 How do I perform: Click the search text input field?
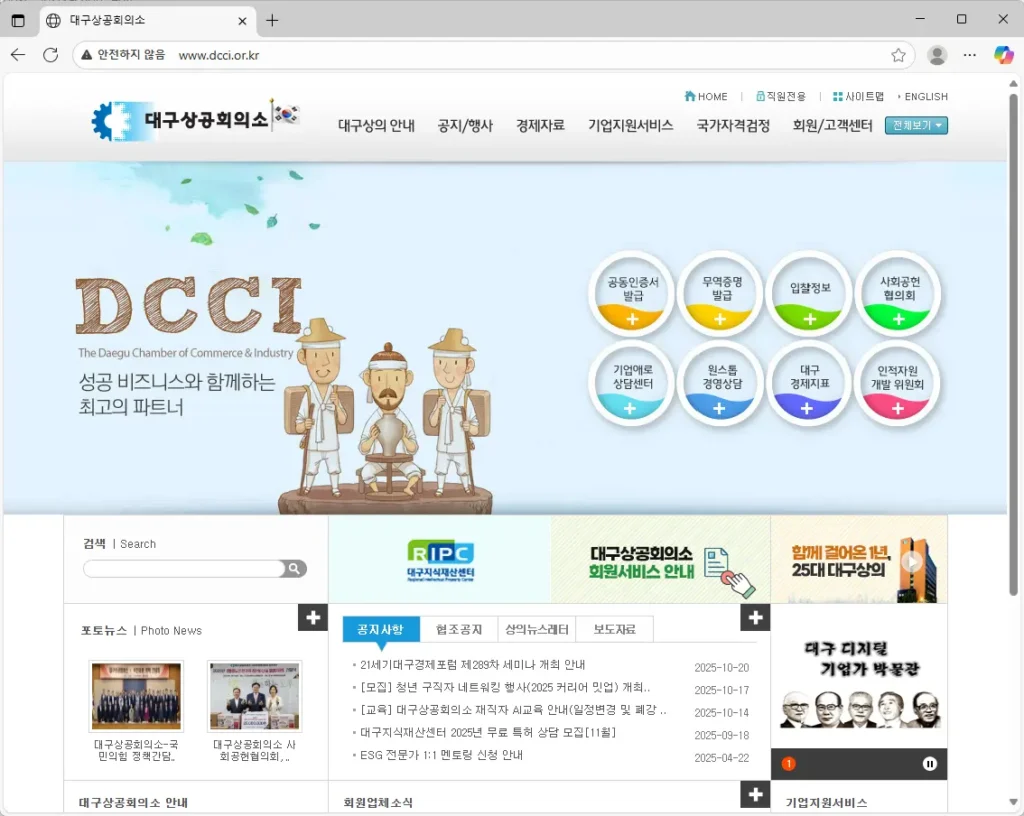click(x=183, y=569)
